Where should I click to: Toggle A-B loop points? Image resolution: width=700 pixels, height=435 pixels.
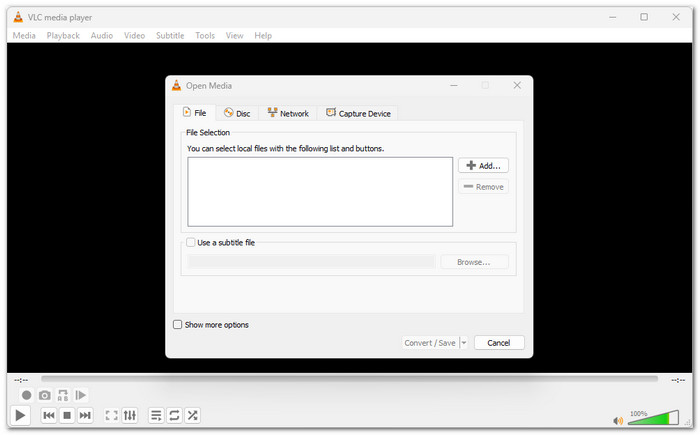[x=63, y=395]
